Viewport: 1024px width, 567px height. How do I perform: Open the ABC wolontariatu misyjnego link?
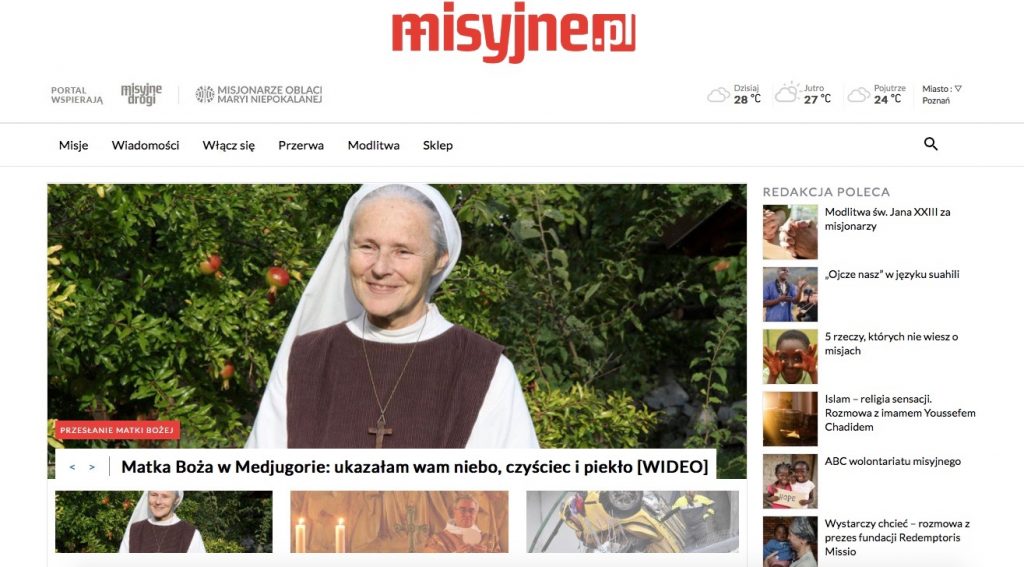pos(892,461)
